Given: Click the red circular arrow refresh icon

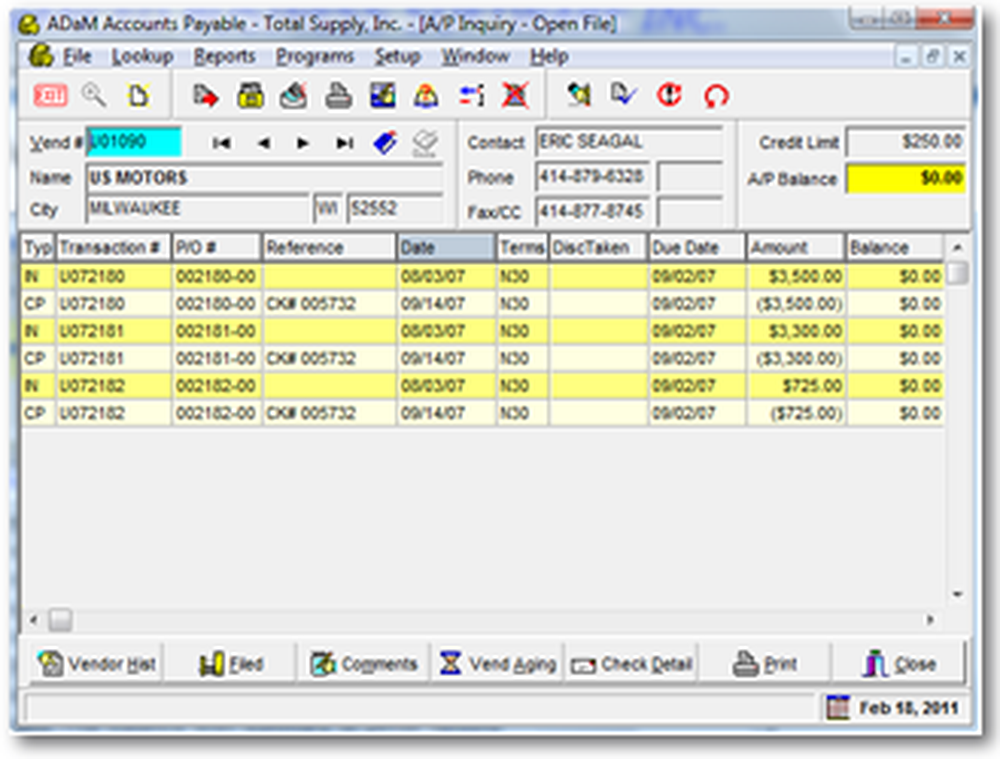Looking at the screenshot, I should coord(716,96).
